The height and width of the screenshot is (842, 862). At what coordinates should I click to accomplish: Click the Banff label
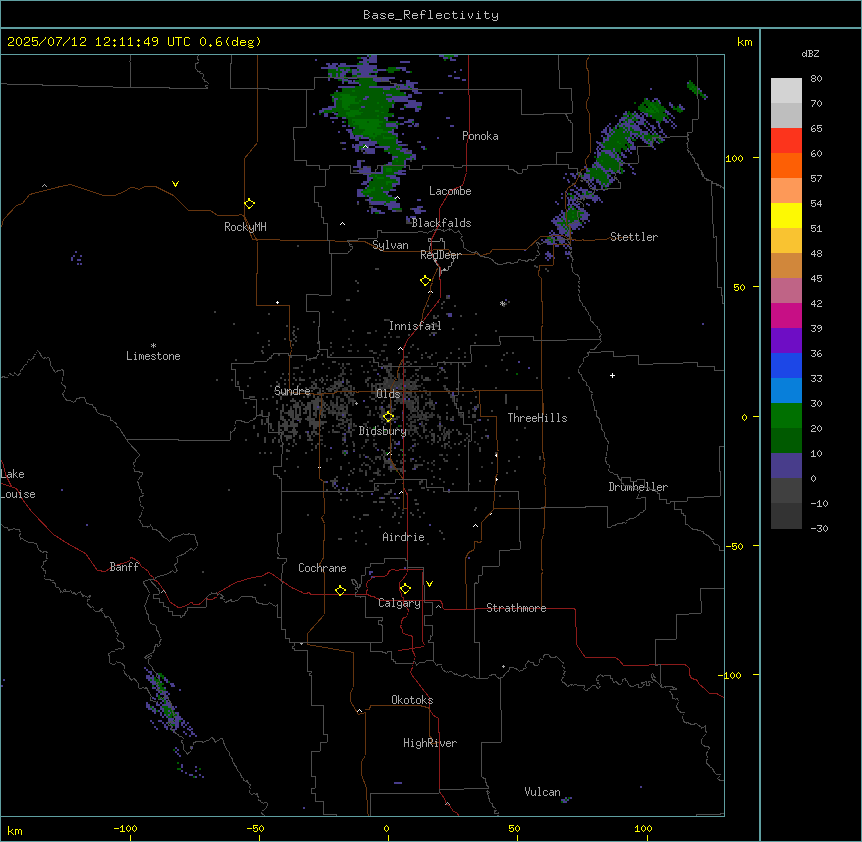(124, 567)
